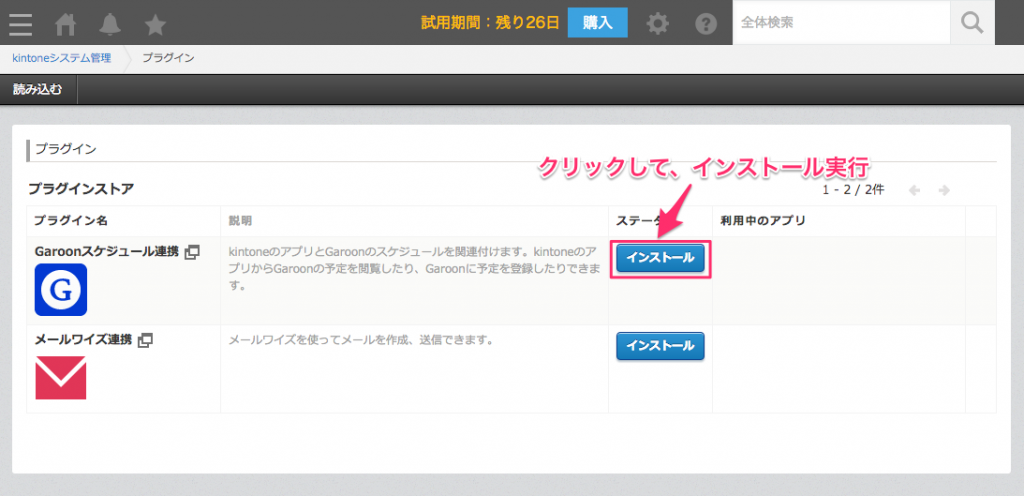Click the プラグインストア heading
The image size is (1024, 496).
pos(81,189)
